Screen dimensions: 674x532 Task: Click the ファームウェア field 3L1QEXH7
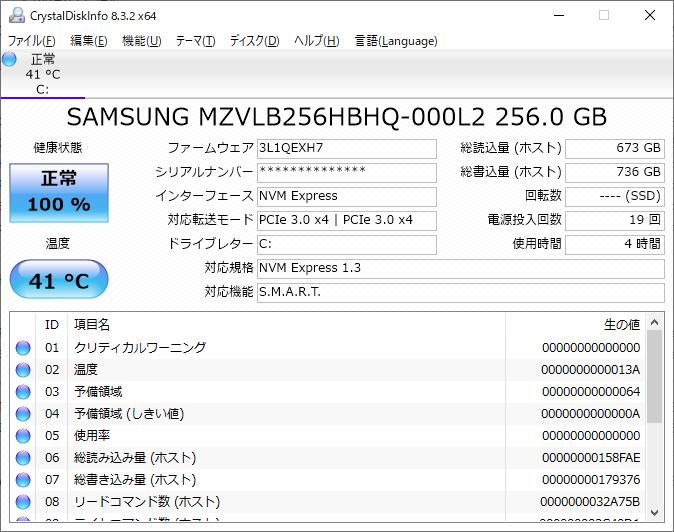click(347, 149)
